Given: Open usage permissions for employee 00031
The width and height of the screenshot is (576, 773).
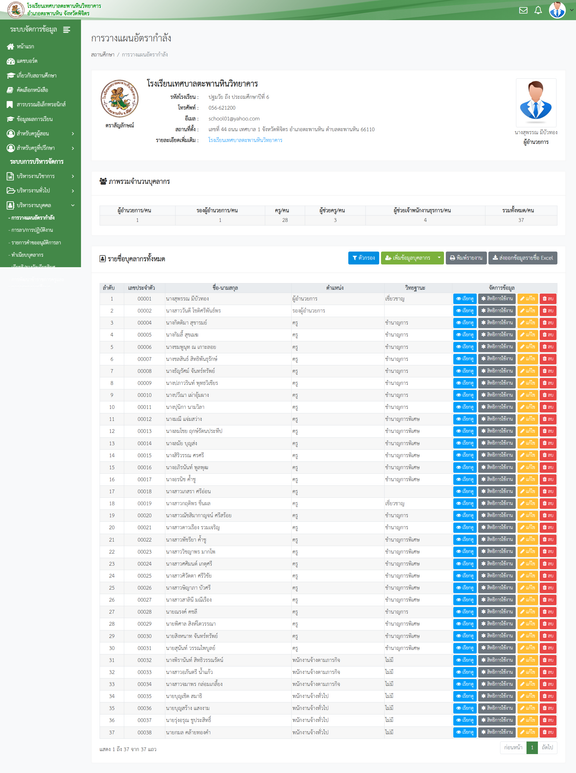Looking at the screenshot, I should click(497, 648).
